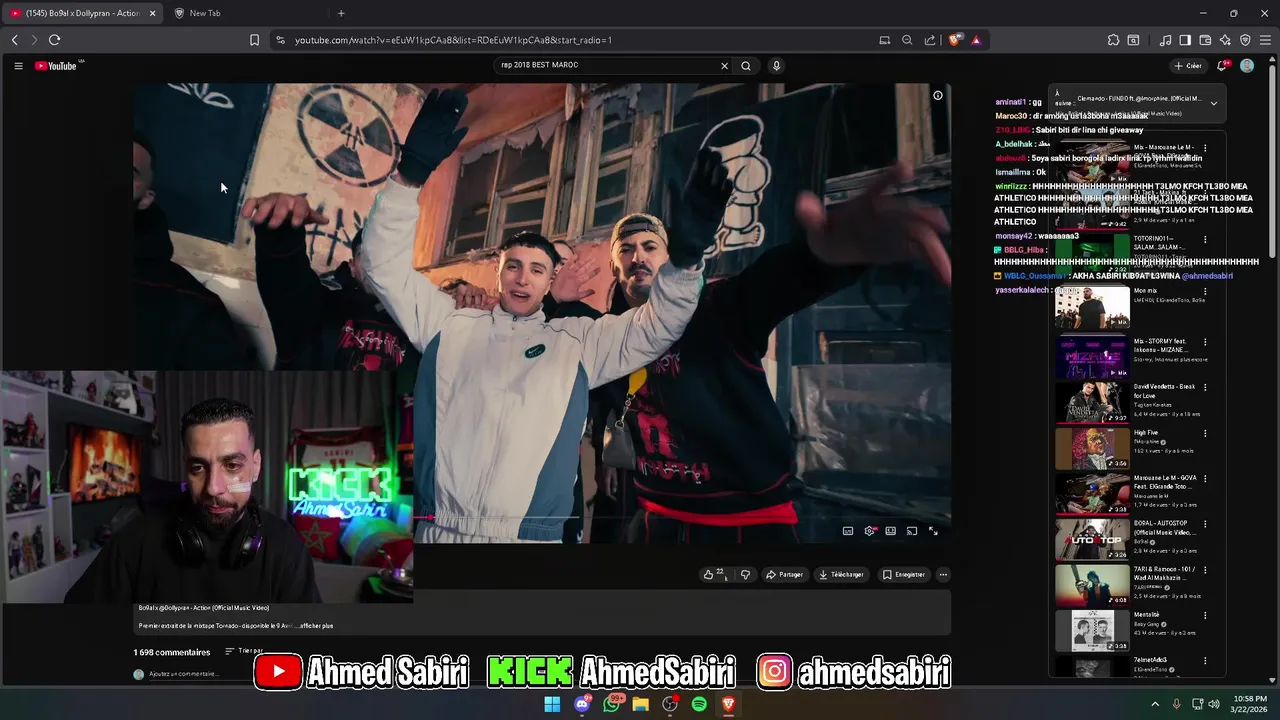
Task: Open Brave Shields lion icon
Action: point(955,40)
